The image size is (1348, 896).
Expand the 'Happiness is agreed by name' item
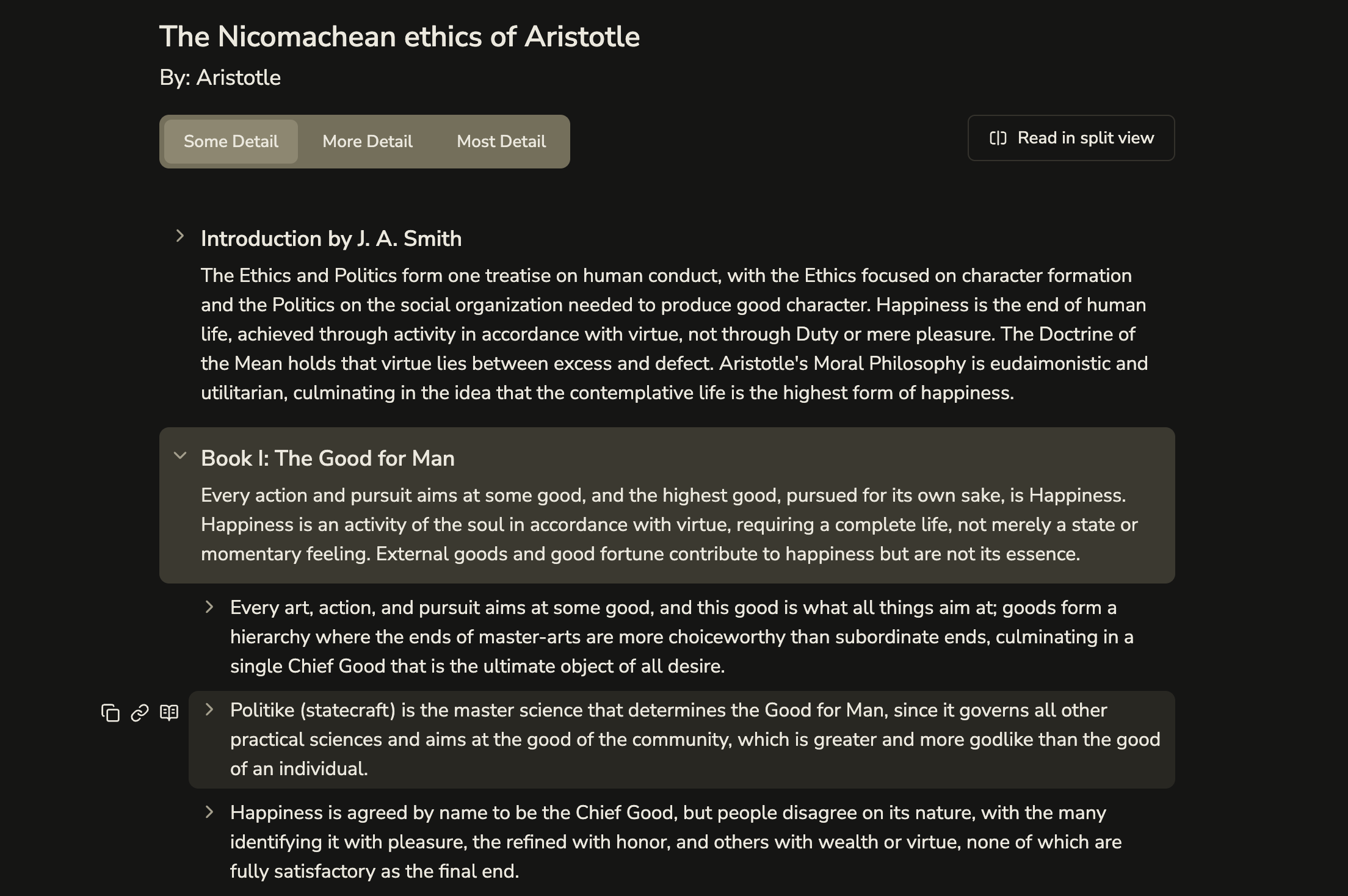pos(209,812)
